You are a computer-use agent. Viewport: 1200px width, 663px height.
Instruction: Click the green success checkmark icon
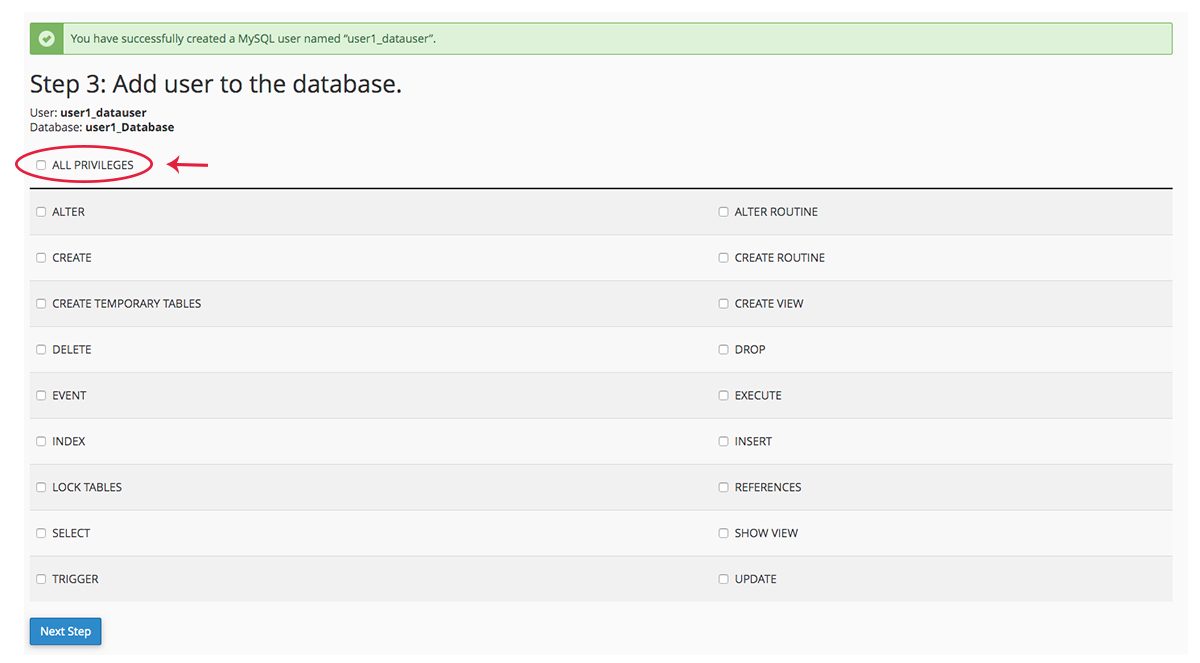[46, 39]
